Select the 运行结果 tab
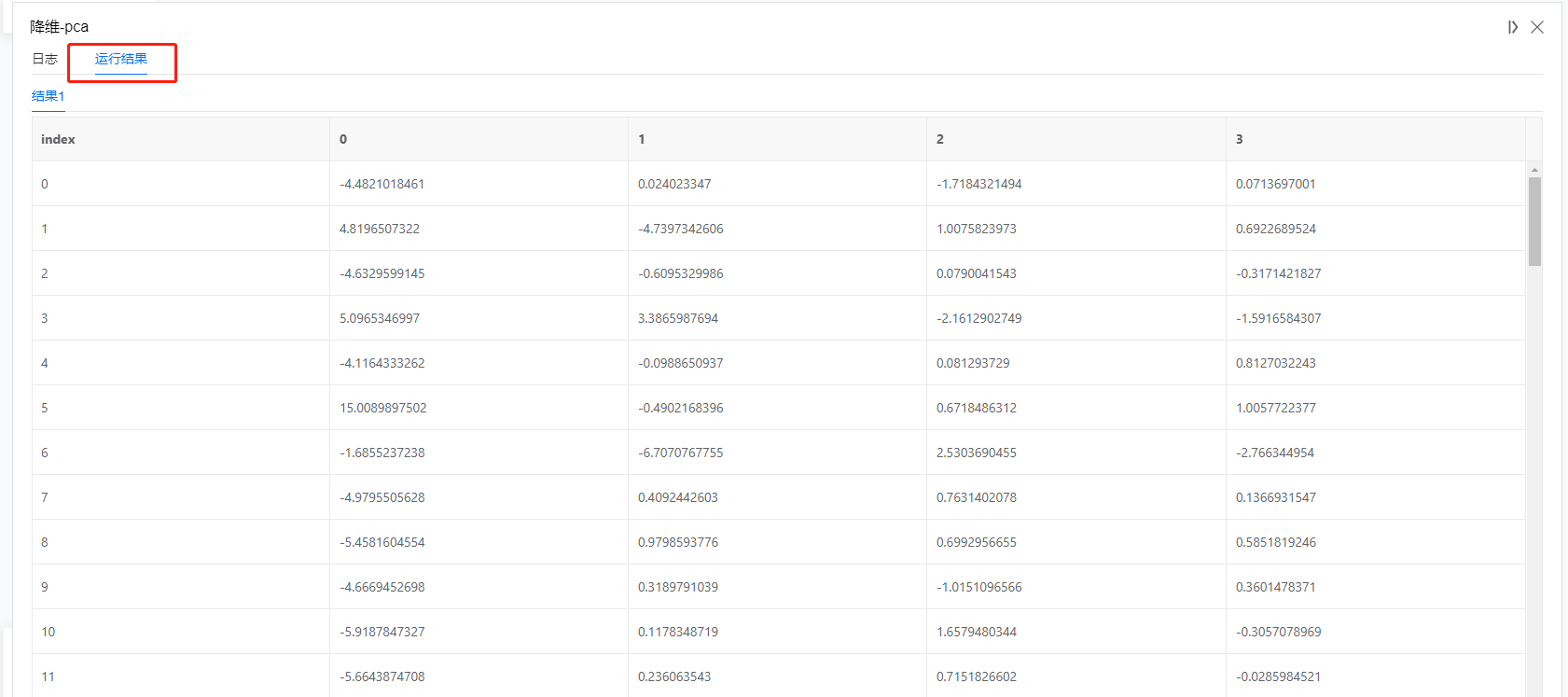 click(121, 59)
